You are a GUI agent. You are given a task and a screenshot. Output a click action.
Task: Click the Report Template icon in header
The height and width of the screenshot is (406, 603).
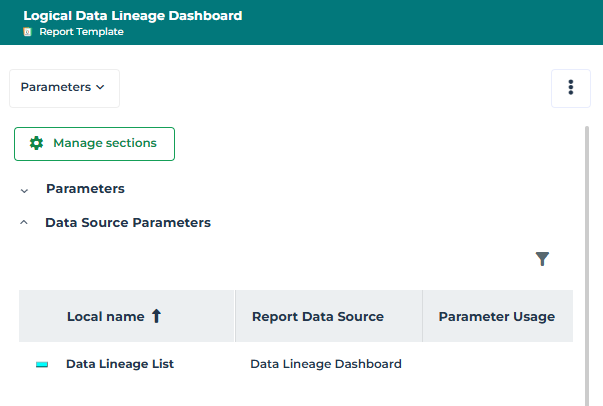[x=28, y=32]
